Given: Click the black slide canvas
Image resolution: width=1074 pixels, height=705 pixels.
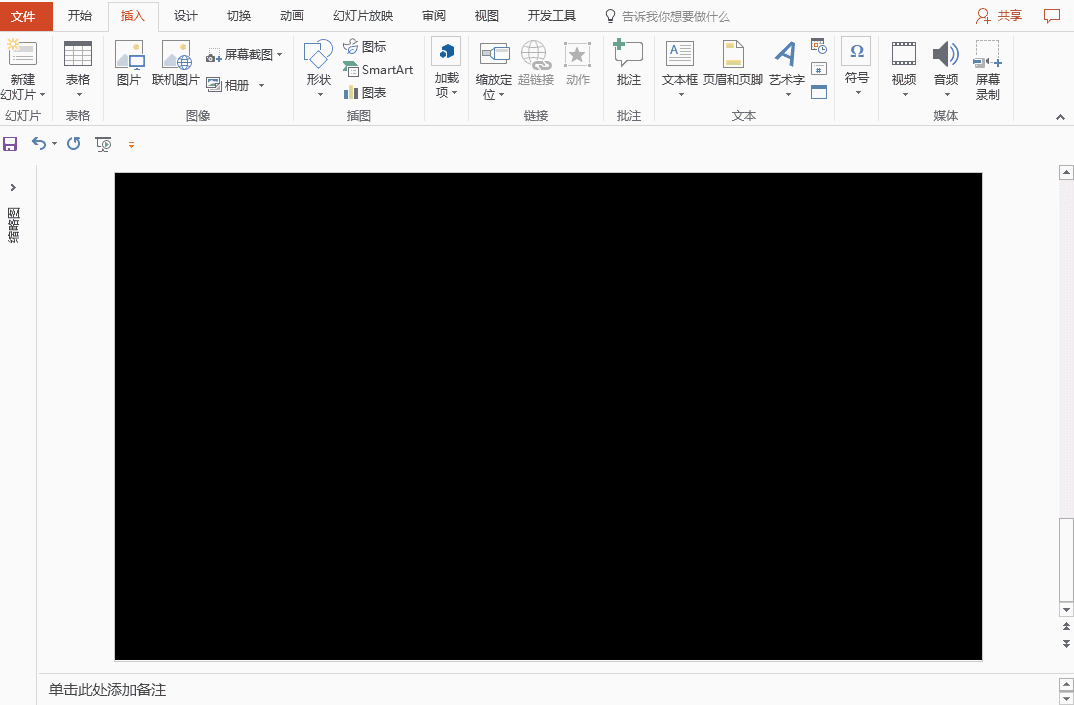Looking at the screenshot, I should (x=548, y=417).
